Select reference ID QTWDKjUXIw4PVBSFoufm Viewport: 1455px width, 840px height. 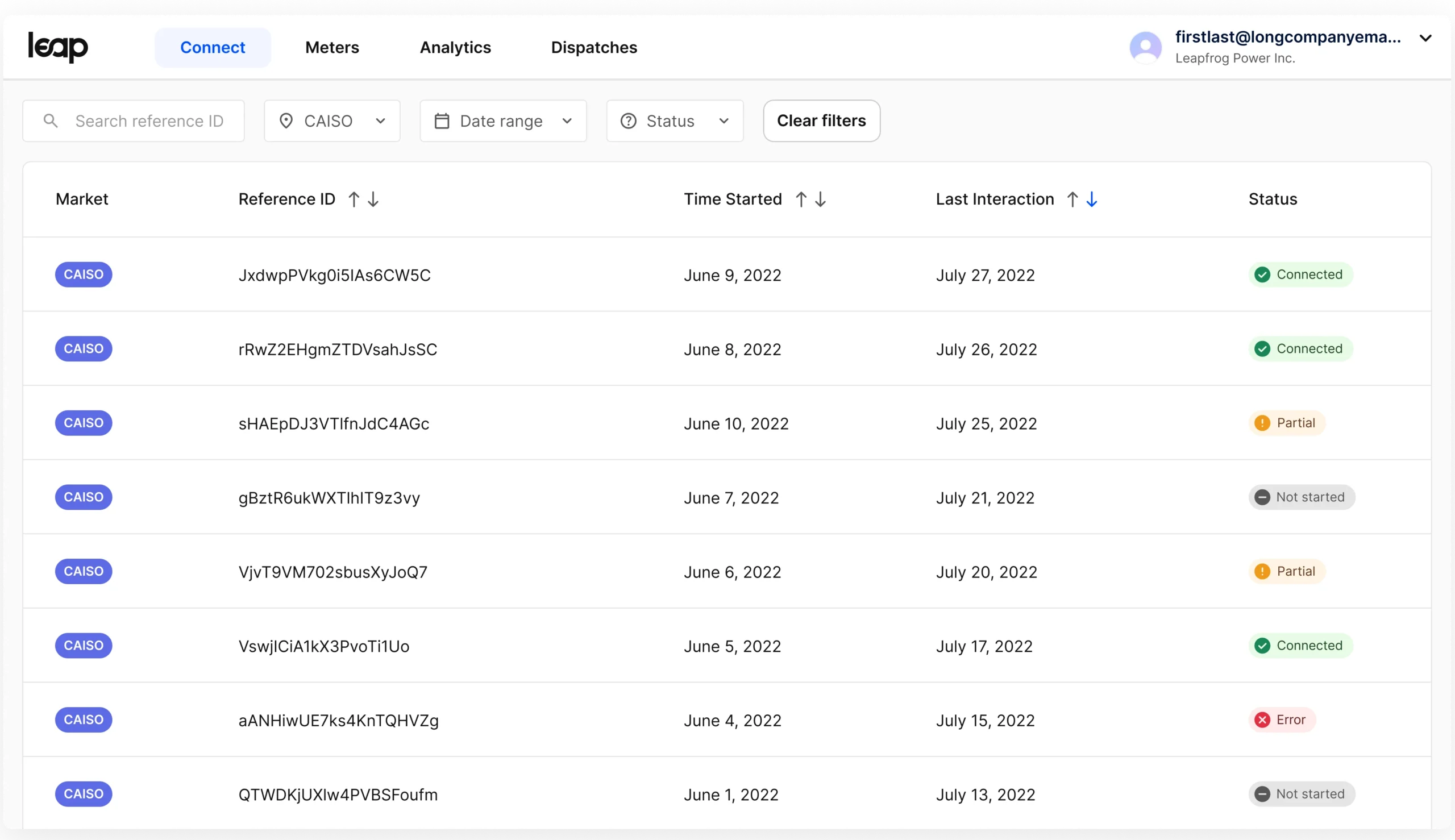[338, 795]
